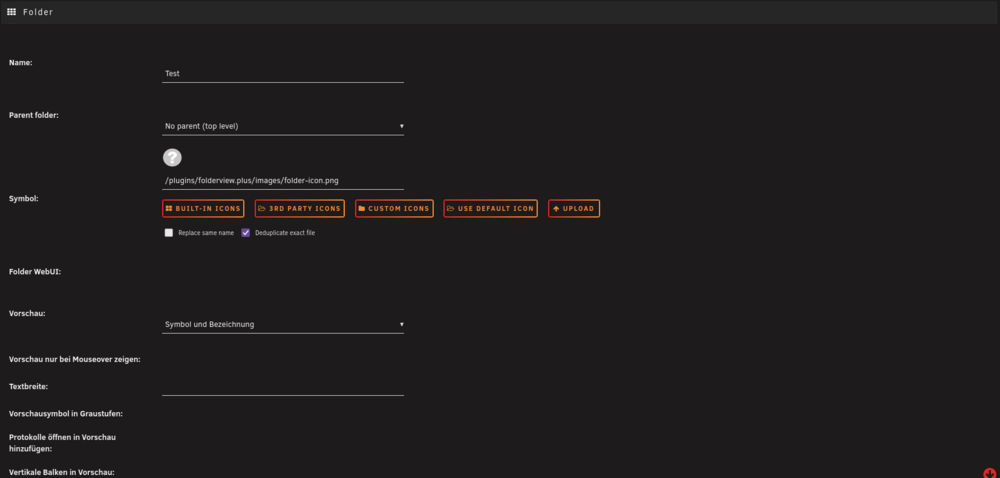Click the Folder WebUI: label
This screenshot has width=1000, height=478.
tap(35, 272)
